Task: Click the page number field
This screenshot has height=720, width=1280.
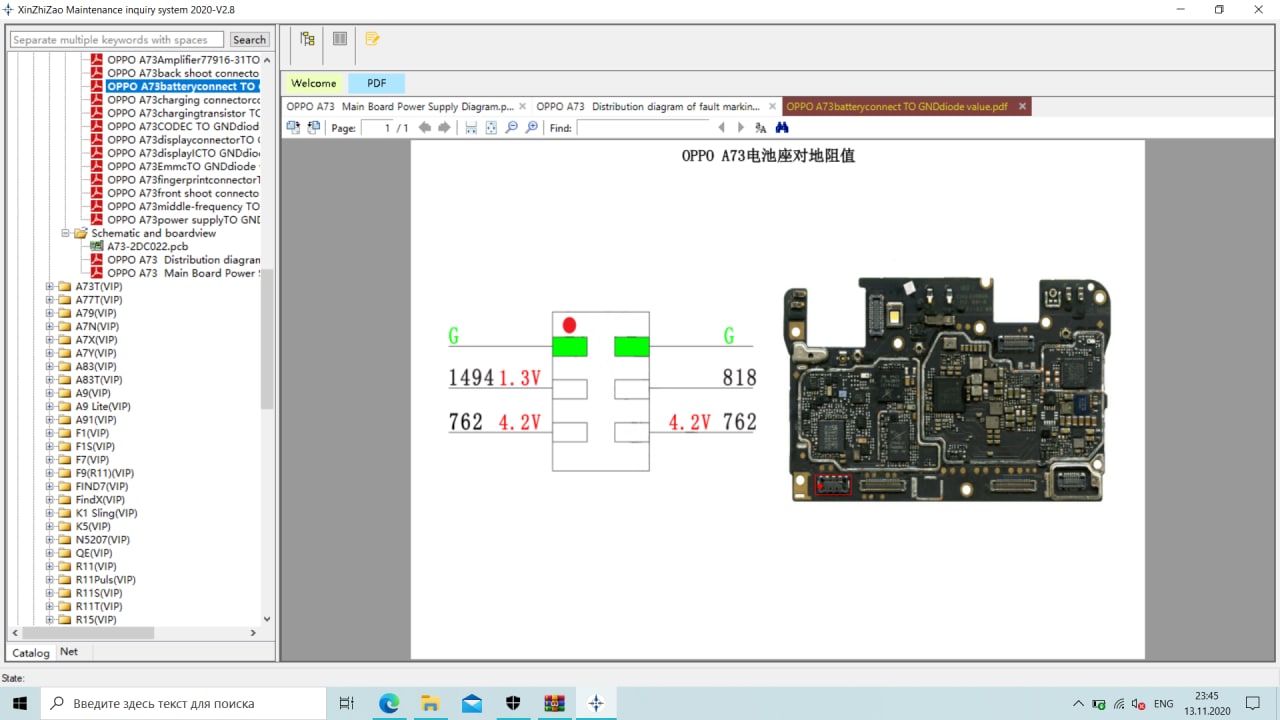Action: click(x=375, y=128)
